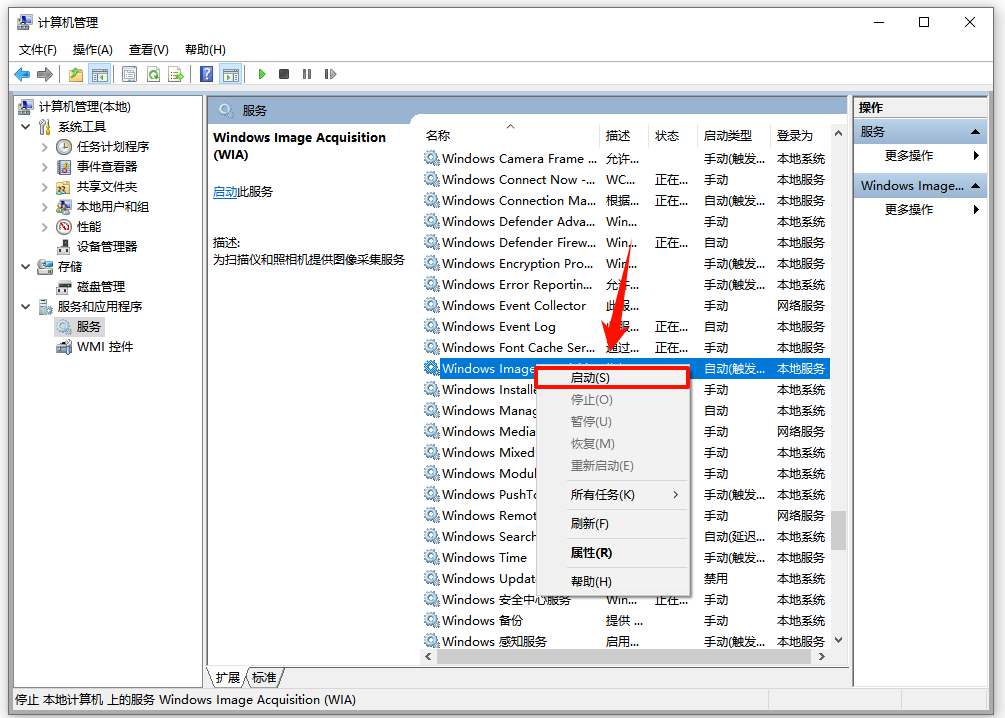Select Task Scheduler (任务计划程序) in tree
This screenshot has width=1005, height=718.
tap(113, 147)
